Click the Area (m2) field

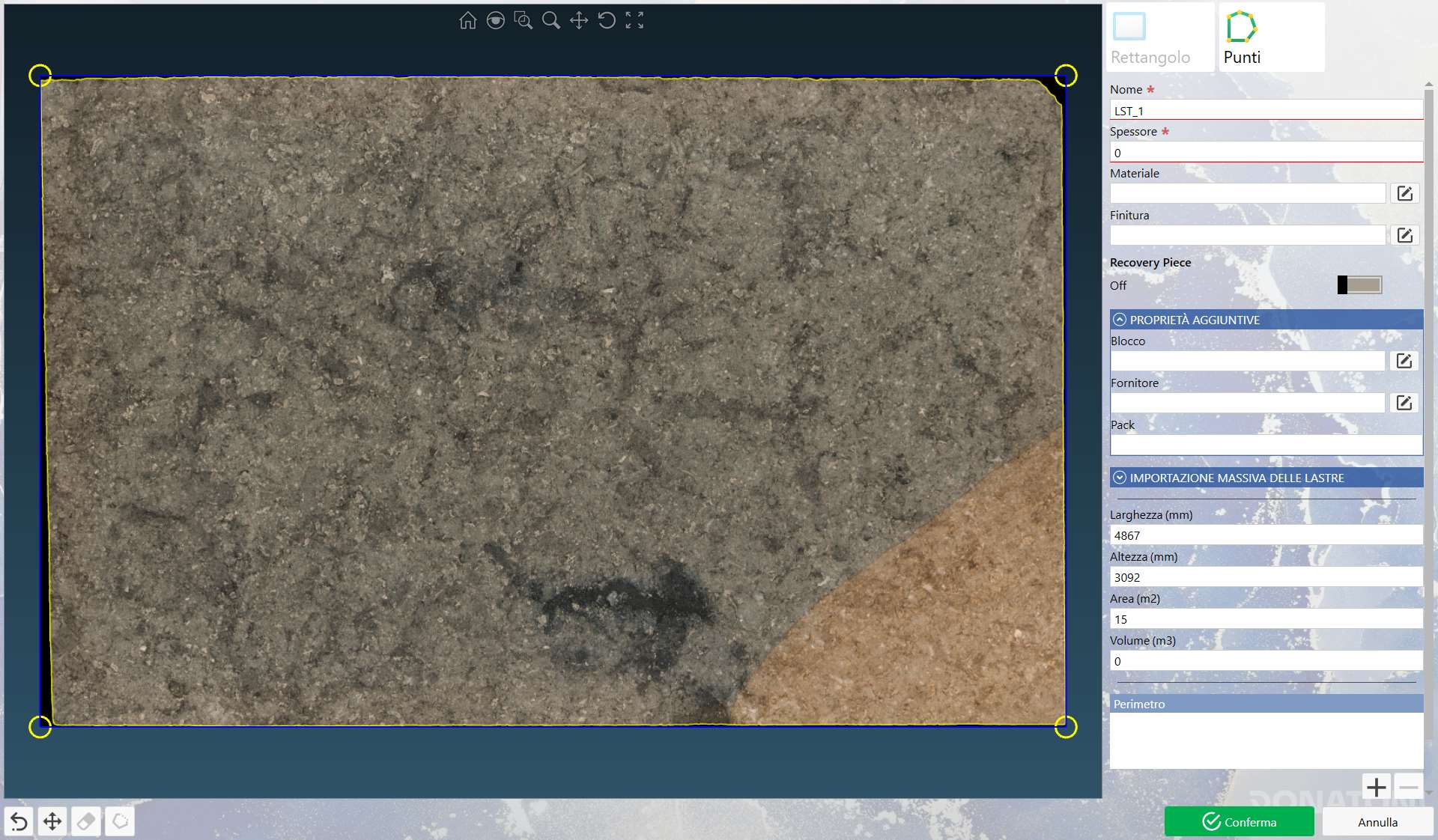pyautogui.click(x=1266, y=619)
